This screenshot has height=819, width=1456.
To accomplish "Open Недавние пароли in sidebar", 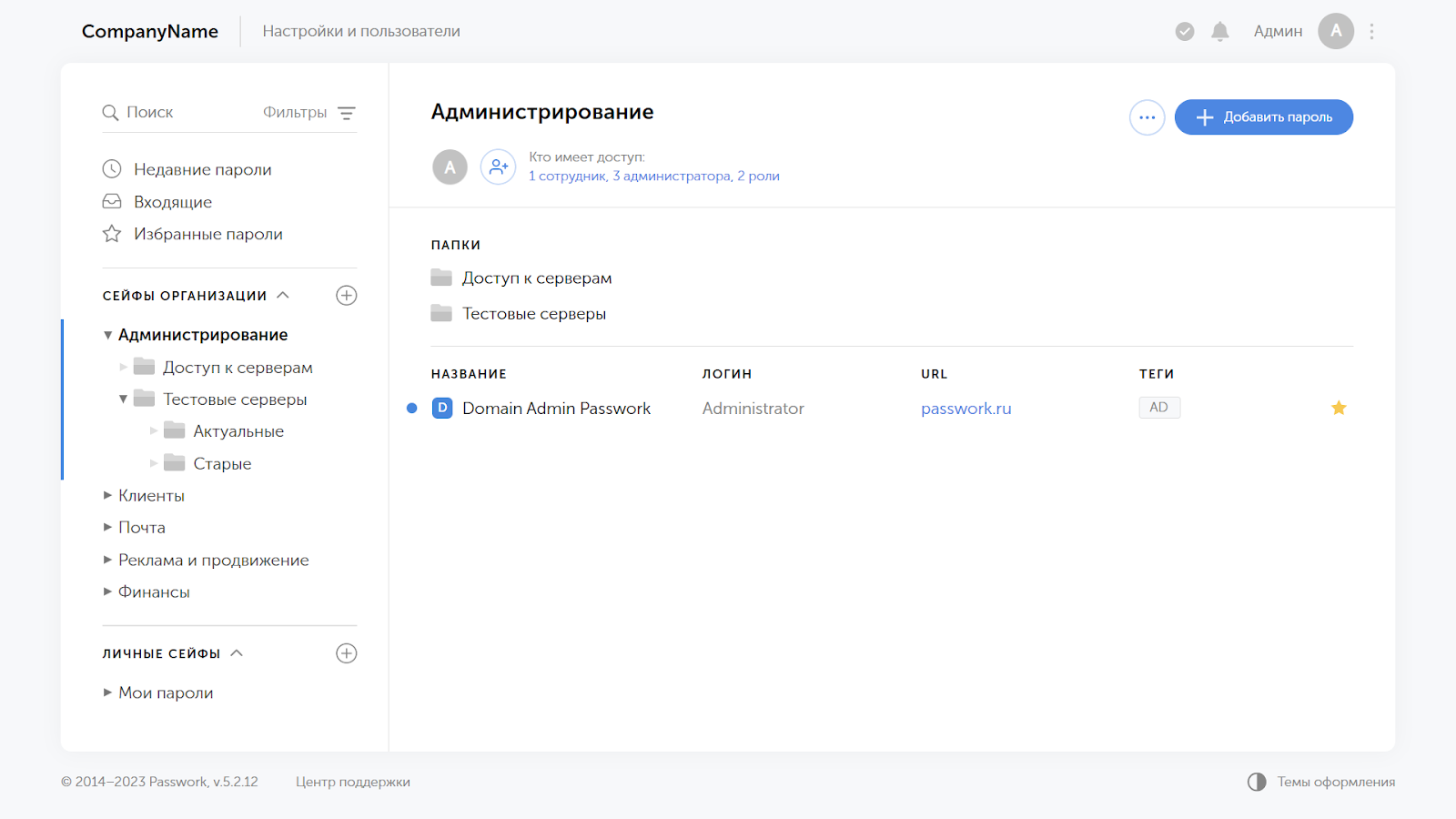I will tap(202, 169).
